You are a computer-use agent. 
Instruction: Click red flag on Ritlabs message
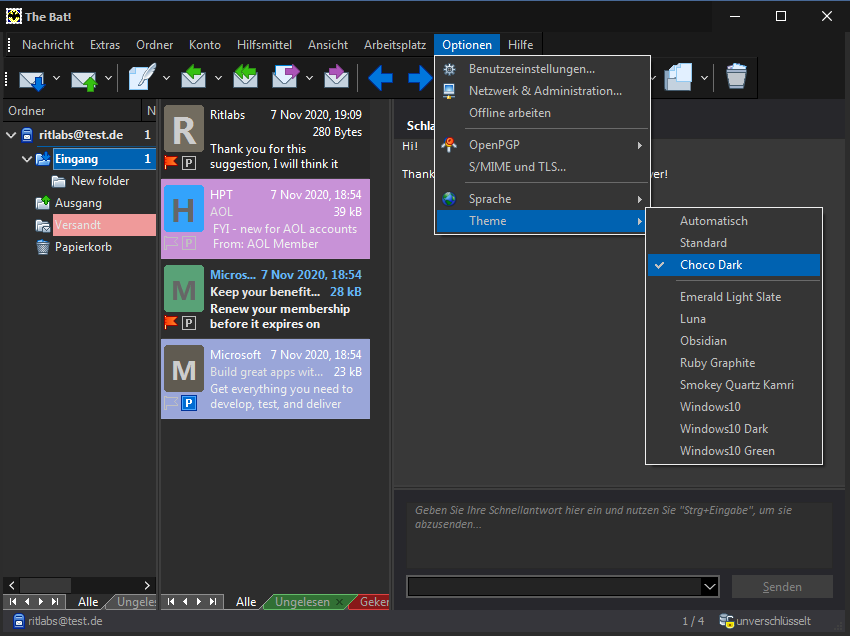[171, 162]
